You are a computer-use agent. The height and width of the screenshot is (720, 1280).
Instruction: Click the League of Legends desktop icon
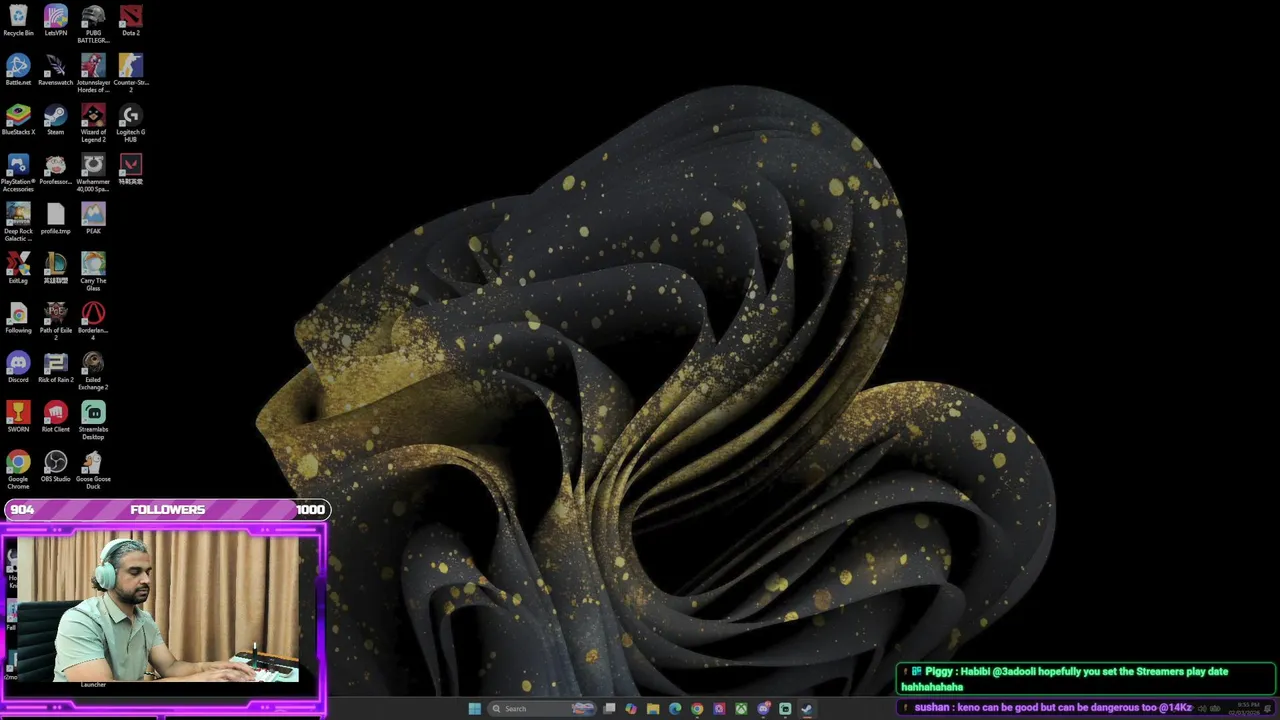tap(56, 268)
